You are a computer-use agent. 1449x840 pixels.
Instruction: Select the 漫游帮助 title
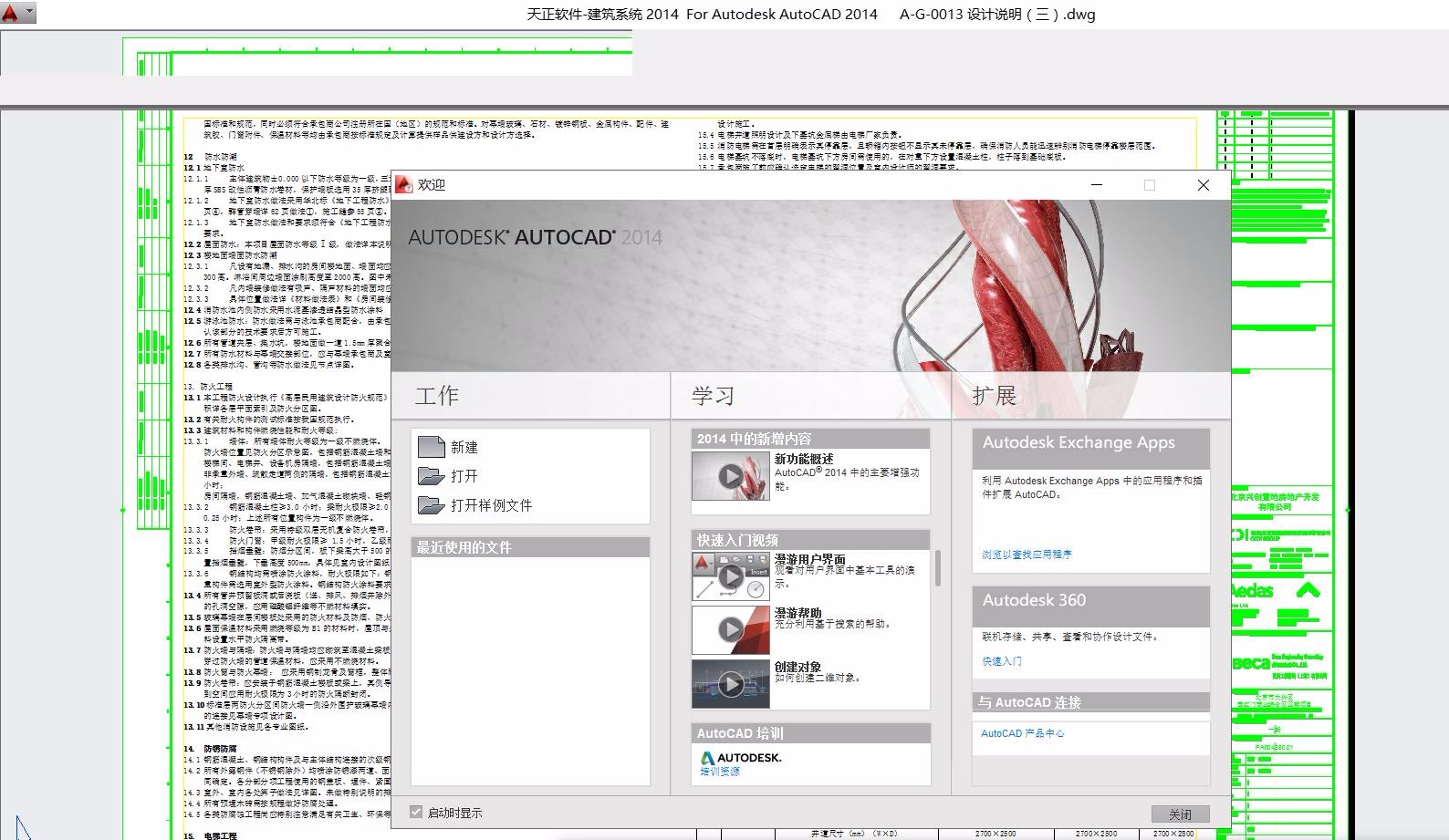(x=798, y=613)
